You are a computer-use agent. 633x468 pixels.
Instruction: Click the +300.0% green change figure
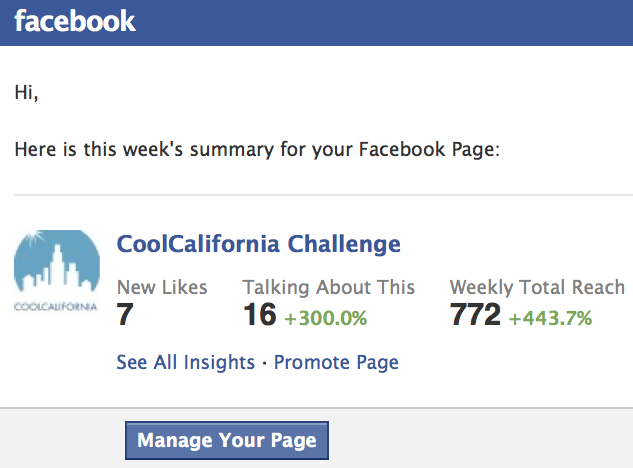click(326, 319)
